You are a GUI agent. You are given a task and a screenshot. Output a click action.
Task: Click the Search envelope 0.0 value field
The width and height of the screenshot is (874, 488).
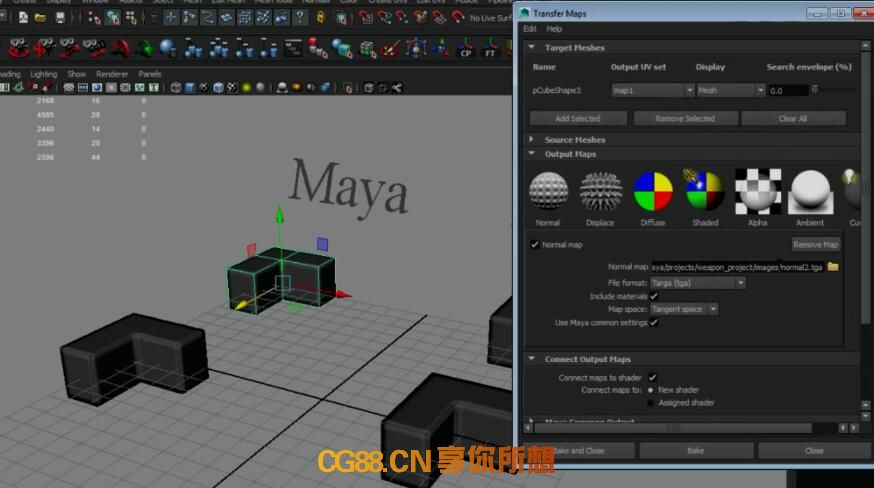788,90
